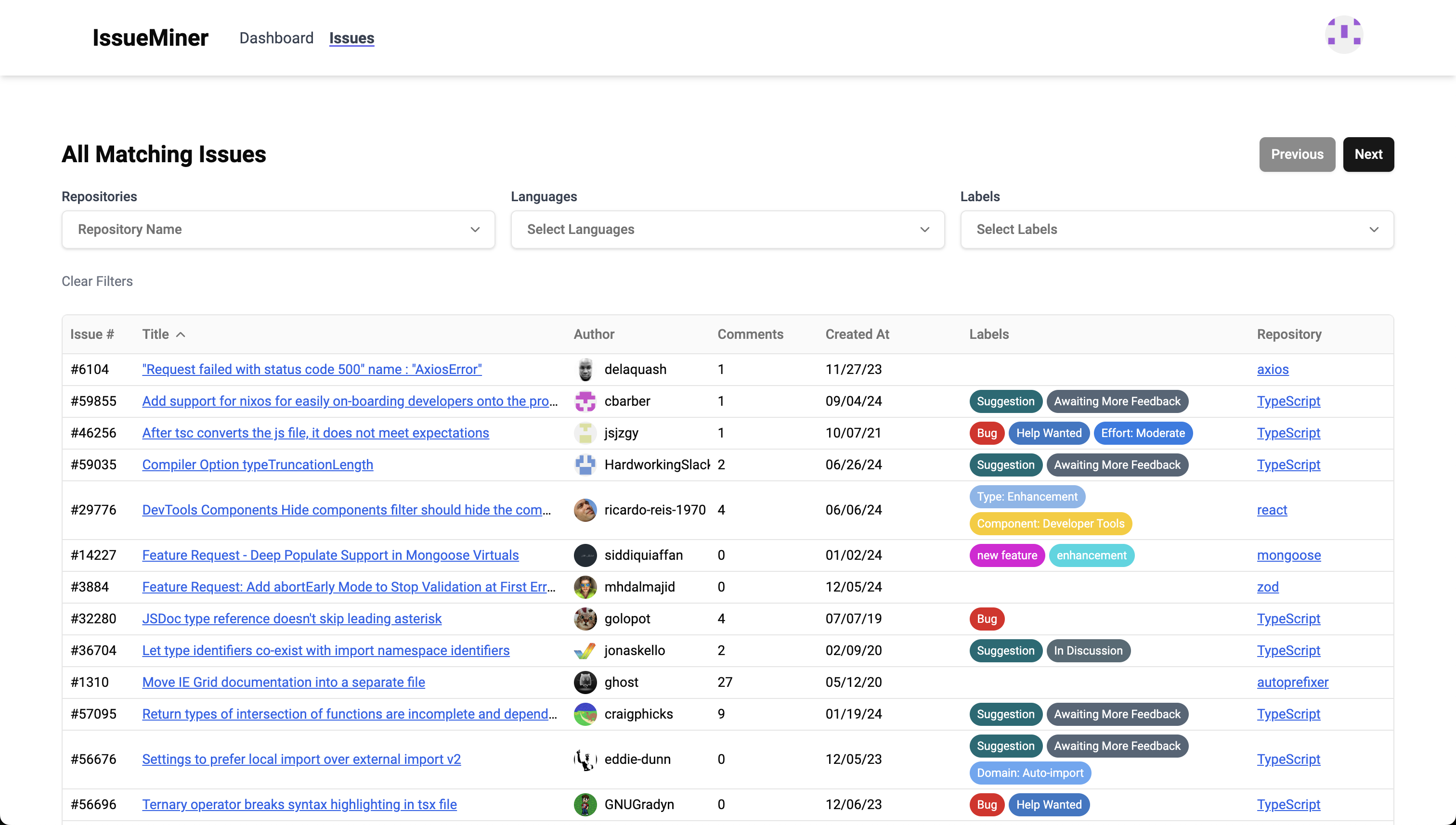This screenshot has width=1456, height=825.
Task: Open the AxiosError status code 500 issue
Action: pyautogui.click(x=312, y=370)
